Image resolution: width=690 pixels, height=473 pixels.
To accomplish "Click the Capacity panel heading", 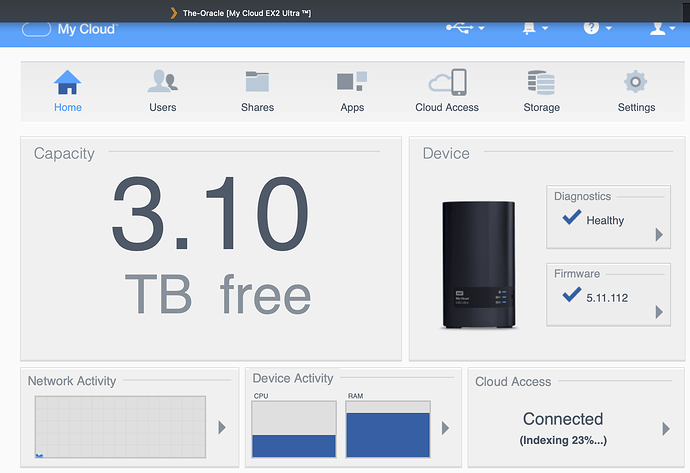I will 64,154.
